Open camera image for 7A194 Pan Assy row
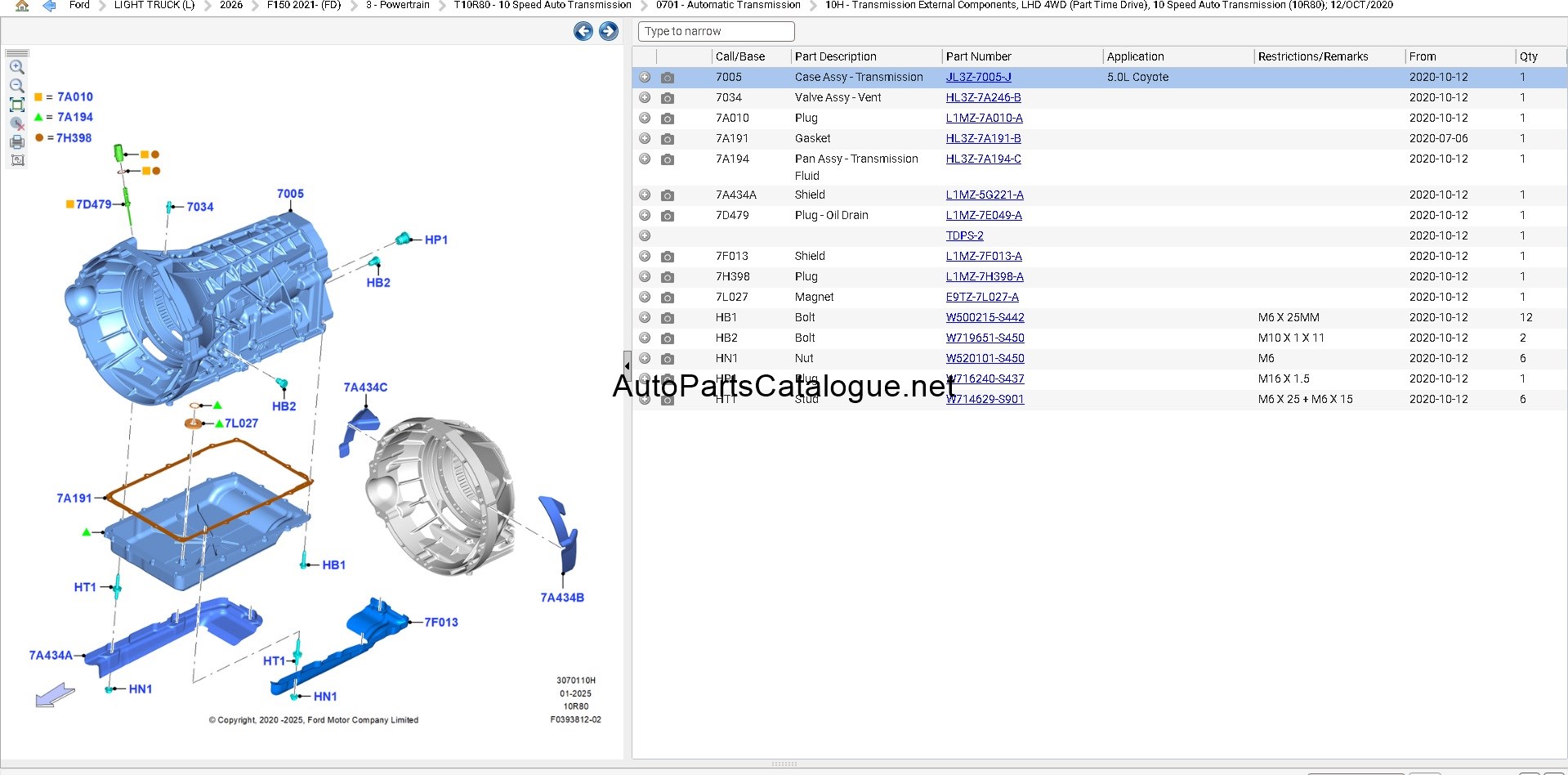Viewport: 1568px width, 775px height. [668, 159]
